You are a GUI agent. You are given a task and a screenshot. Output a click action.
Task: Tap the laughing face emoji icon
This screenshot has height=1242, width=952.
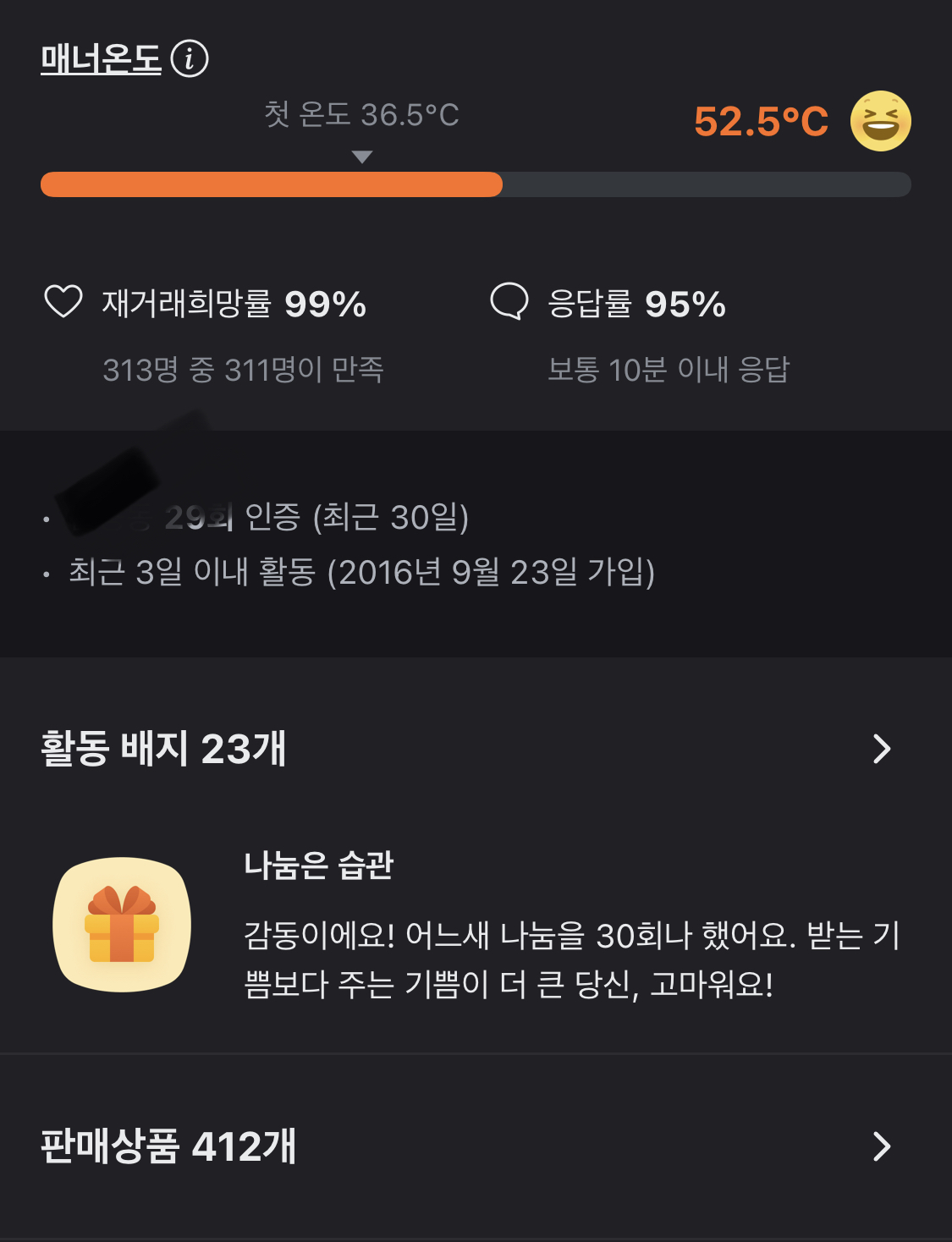point(880,121)
